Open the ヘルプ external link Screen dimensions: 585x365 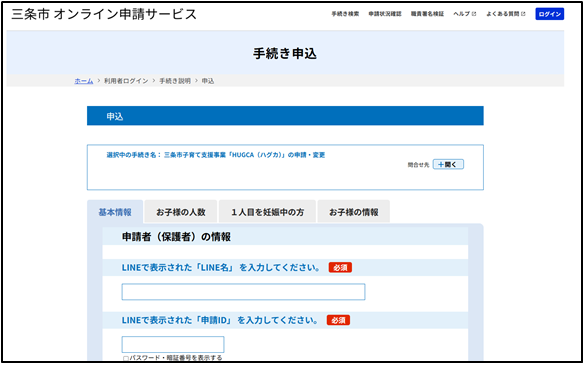[x=464, y=14]
